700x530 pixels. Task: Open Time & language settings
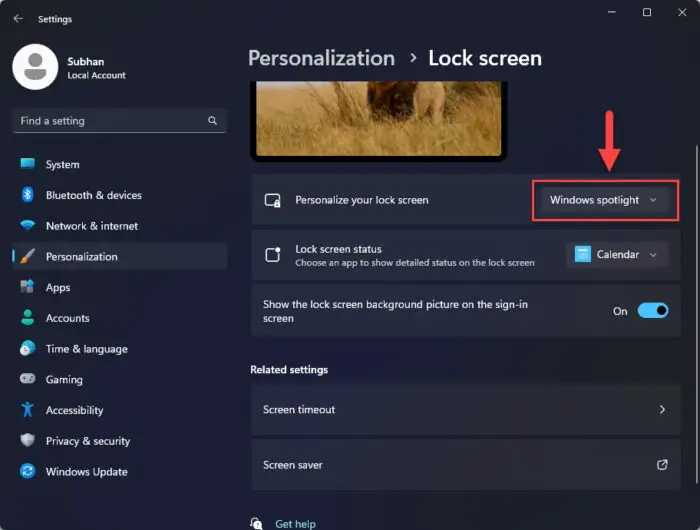point(86,349)
